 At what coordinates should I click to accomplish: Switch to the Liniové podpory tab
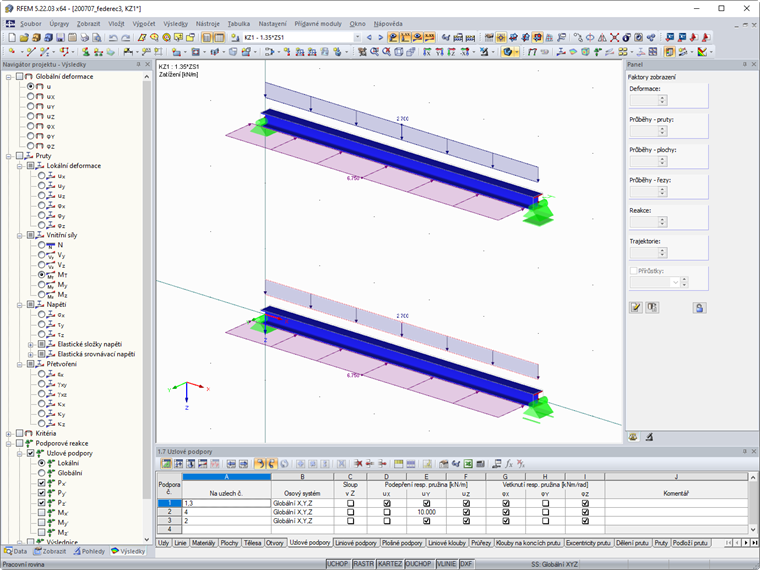(355, 543)
